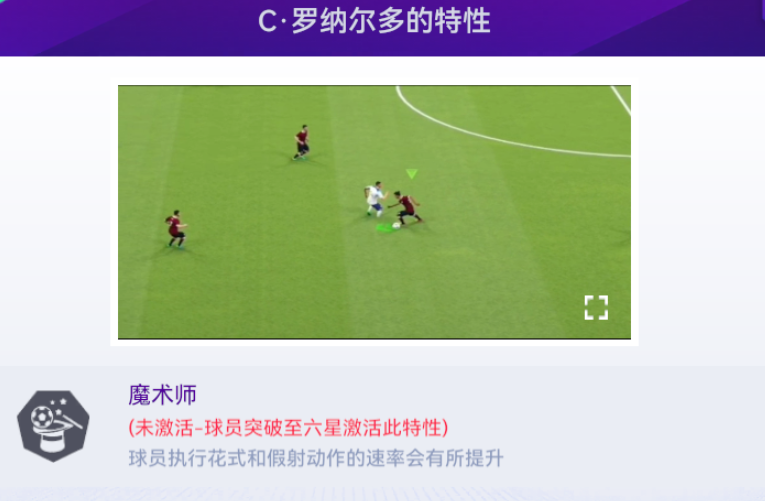Play the trait demo video

point(374,212)
